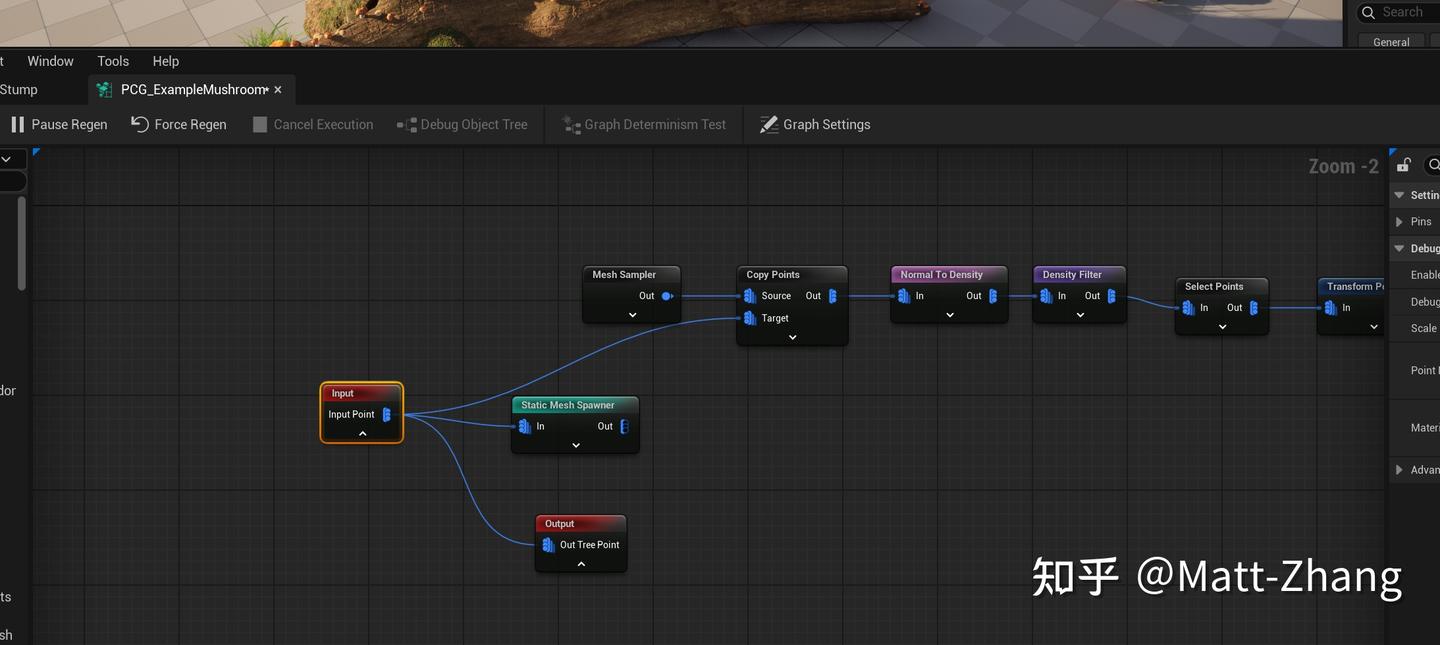Screen dimensions: 1440x645
Task: Click the left panel vertical scrollbar
Action: [22, 243]
